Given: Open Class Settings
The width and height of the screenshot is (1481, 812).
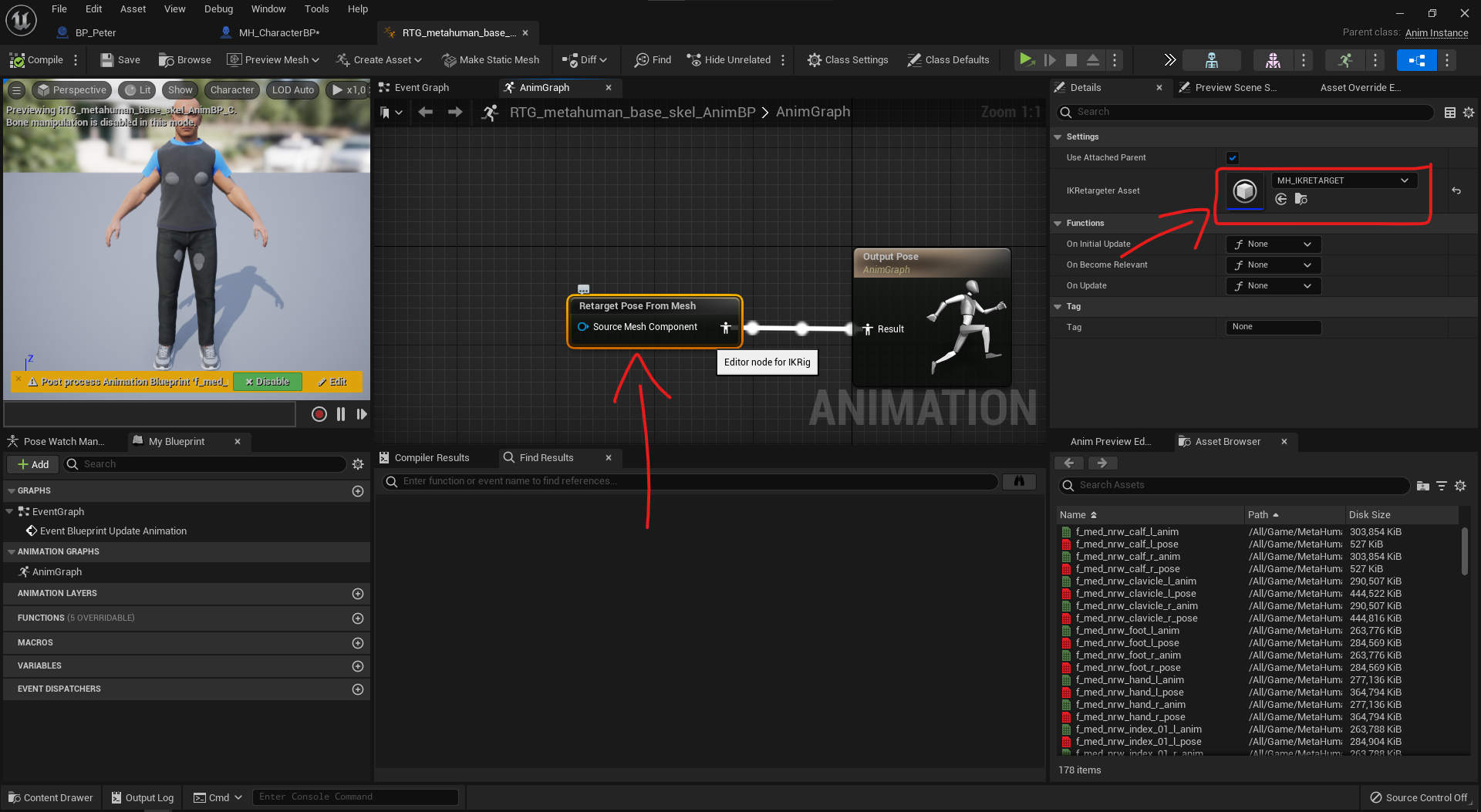Looking at the screenshot, I should 848,59.
